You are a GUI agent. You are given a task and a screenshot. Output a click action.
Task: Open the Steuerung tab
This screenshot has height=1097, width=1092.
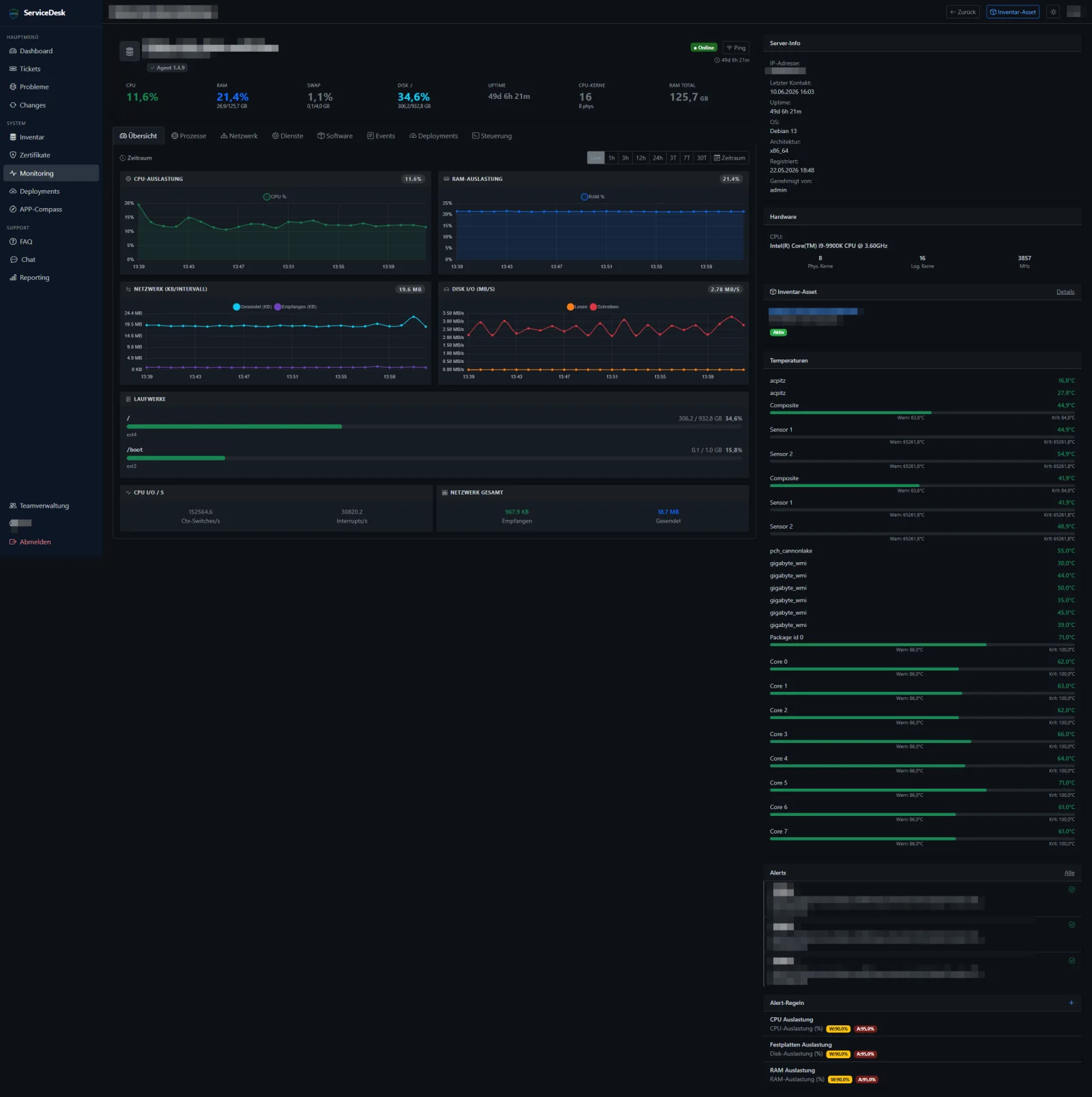tap(491, 136)
